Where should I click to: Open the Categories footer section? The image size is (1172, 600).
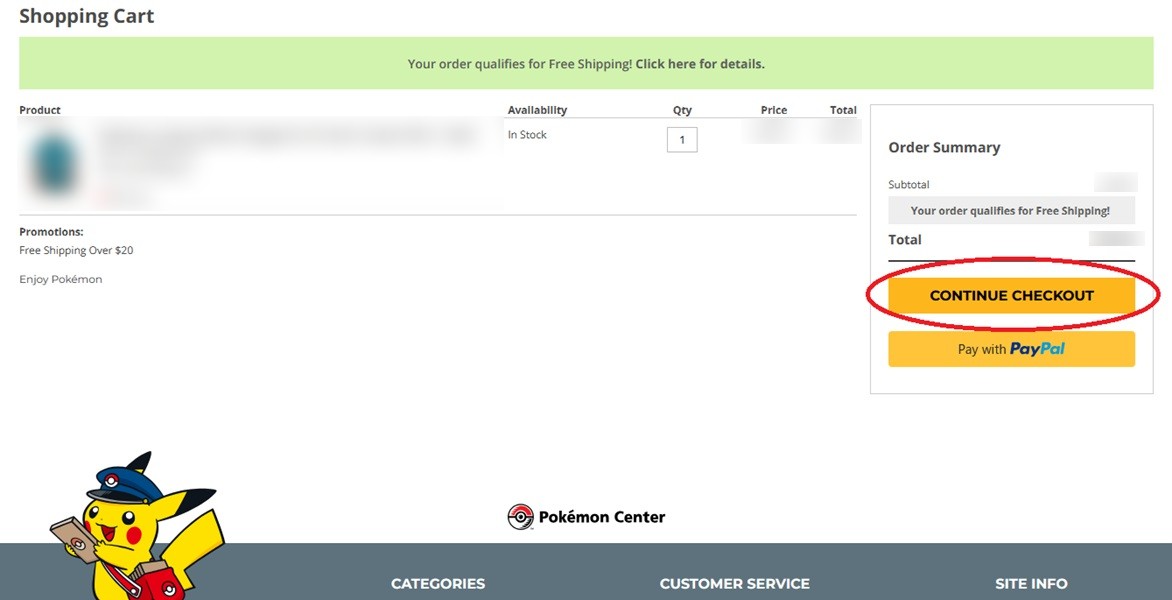coord(437,584)
